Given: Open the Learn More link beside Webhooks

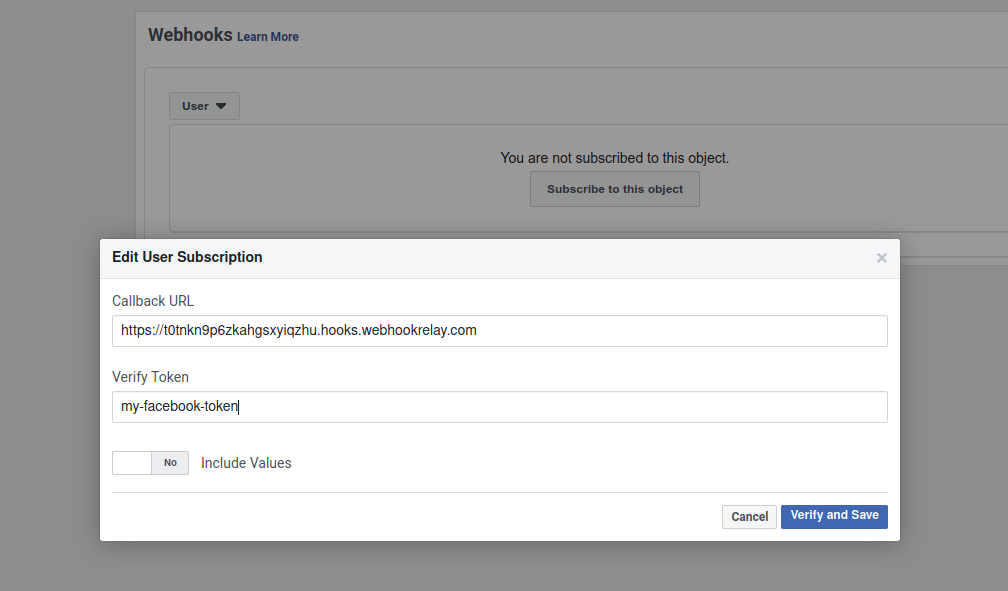Looking at the screenshot, I should click(x=267, y=36).
